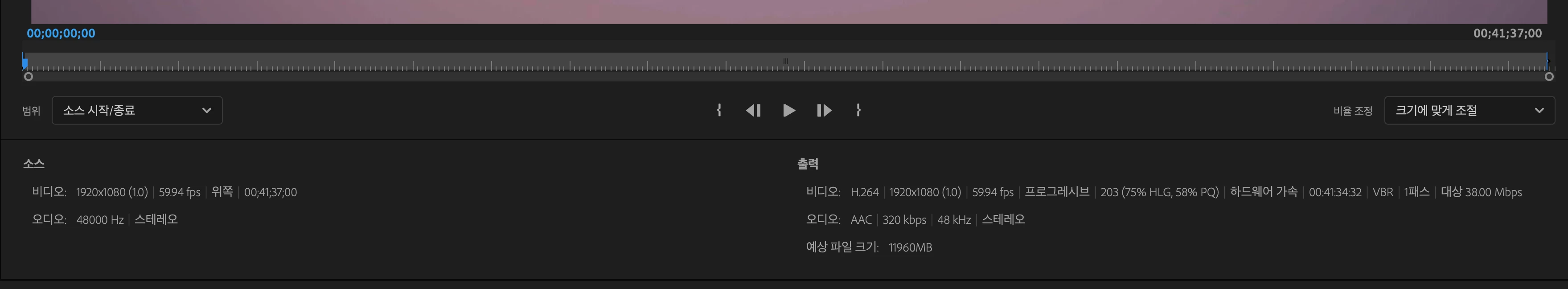
Task: Click the 소스 summary heading
Action: tap(33, 163)
